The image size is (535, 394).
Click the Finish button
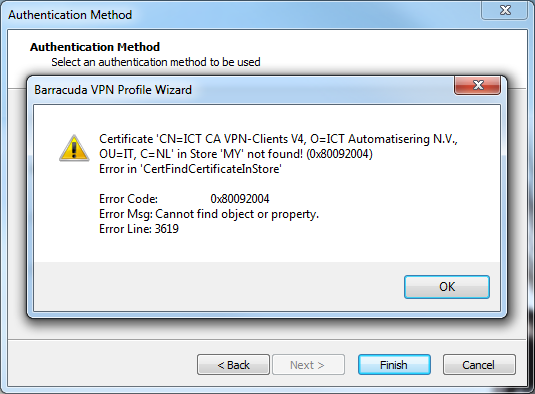394,365
